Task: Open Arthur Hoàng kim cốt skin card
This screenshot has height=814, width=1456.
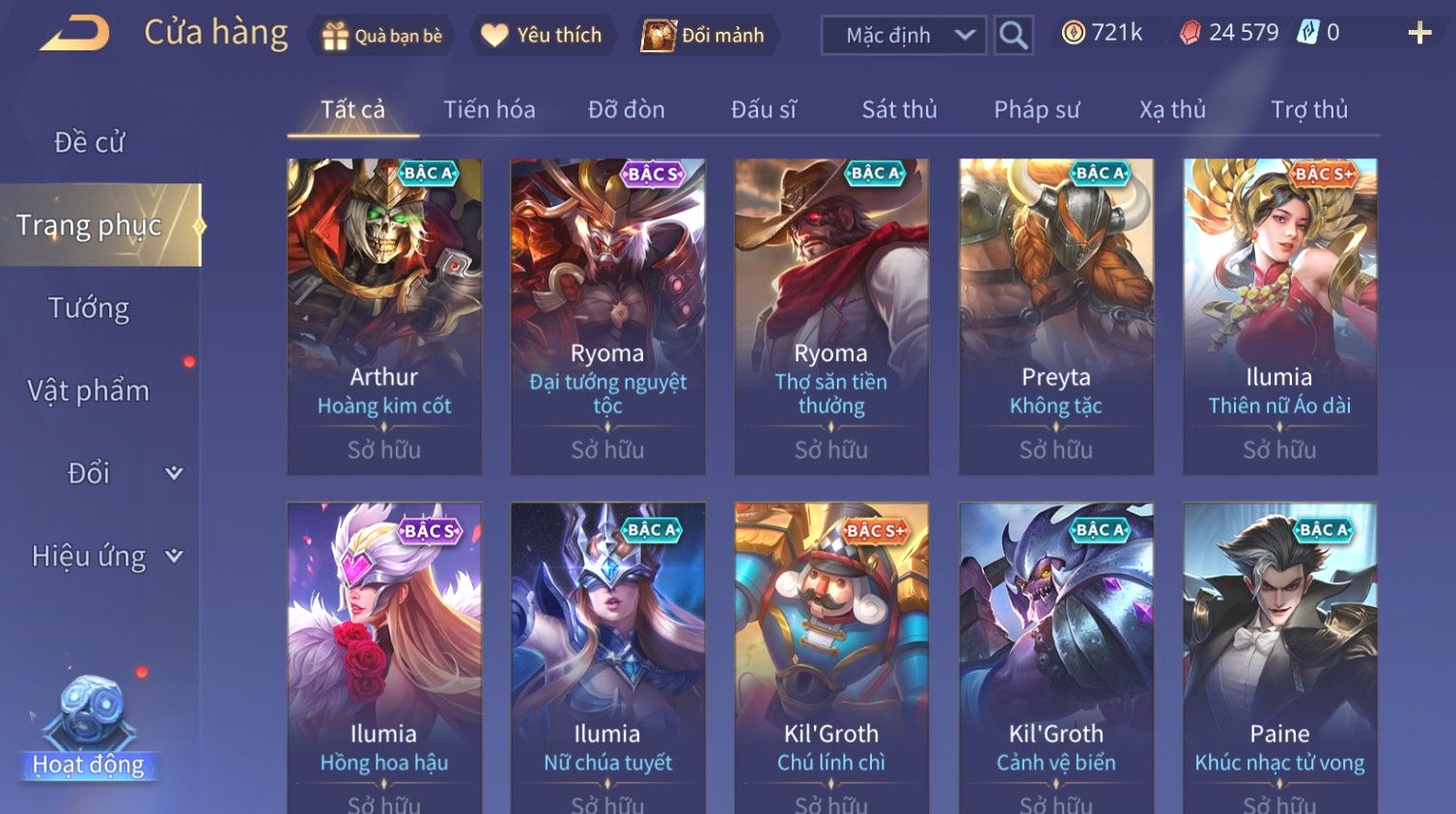Action: (x=384, y=317)
